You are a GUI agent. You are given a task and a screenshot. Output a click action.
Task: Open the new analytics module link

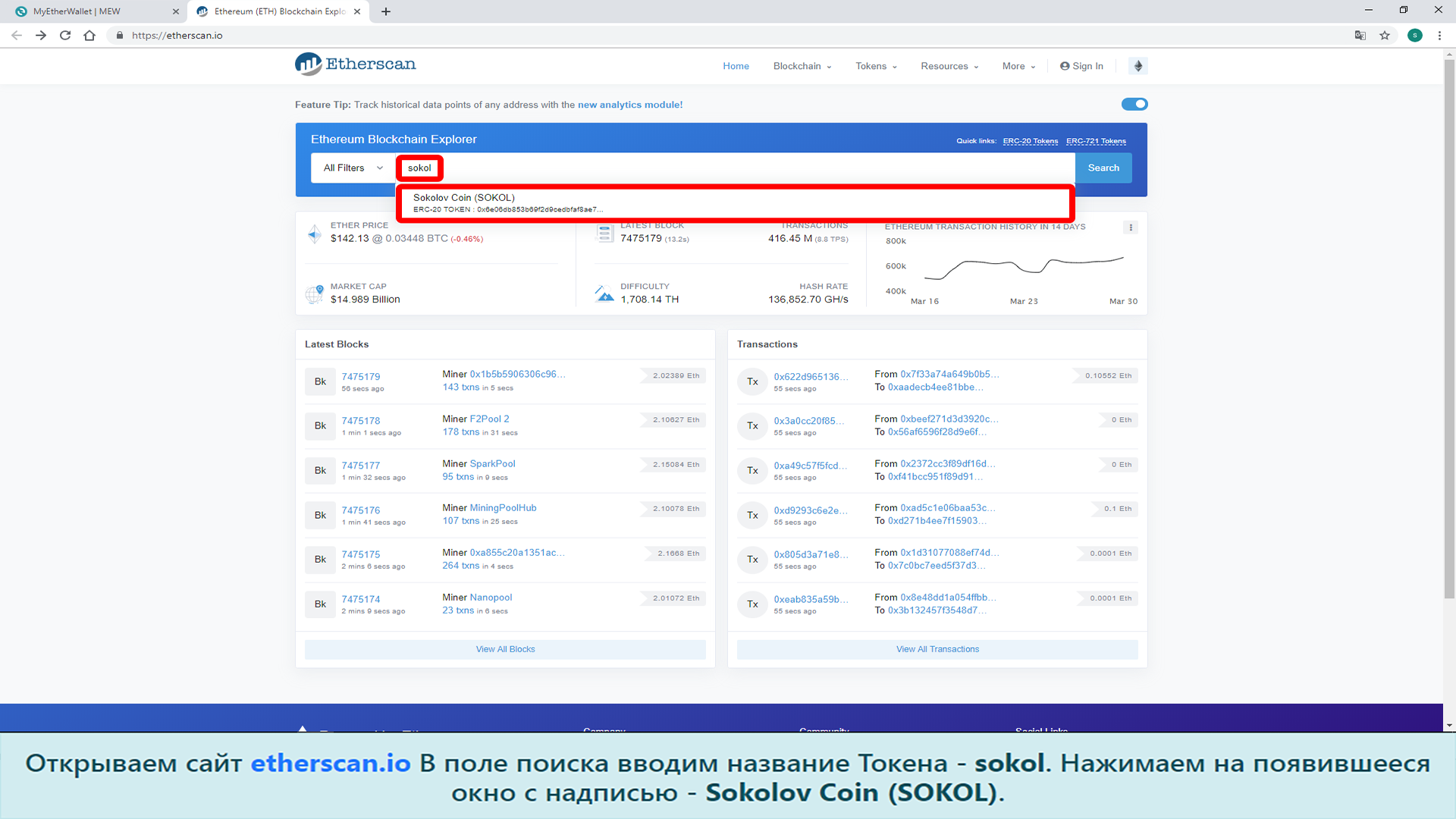630,105
